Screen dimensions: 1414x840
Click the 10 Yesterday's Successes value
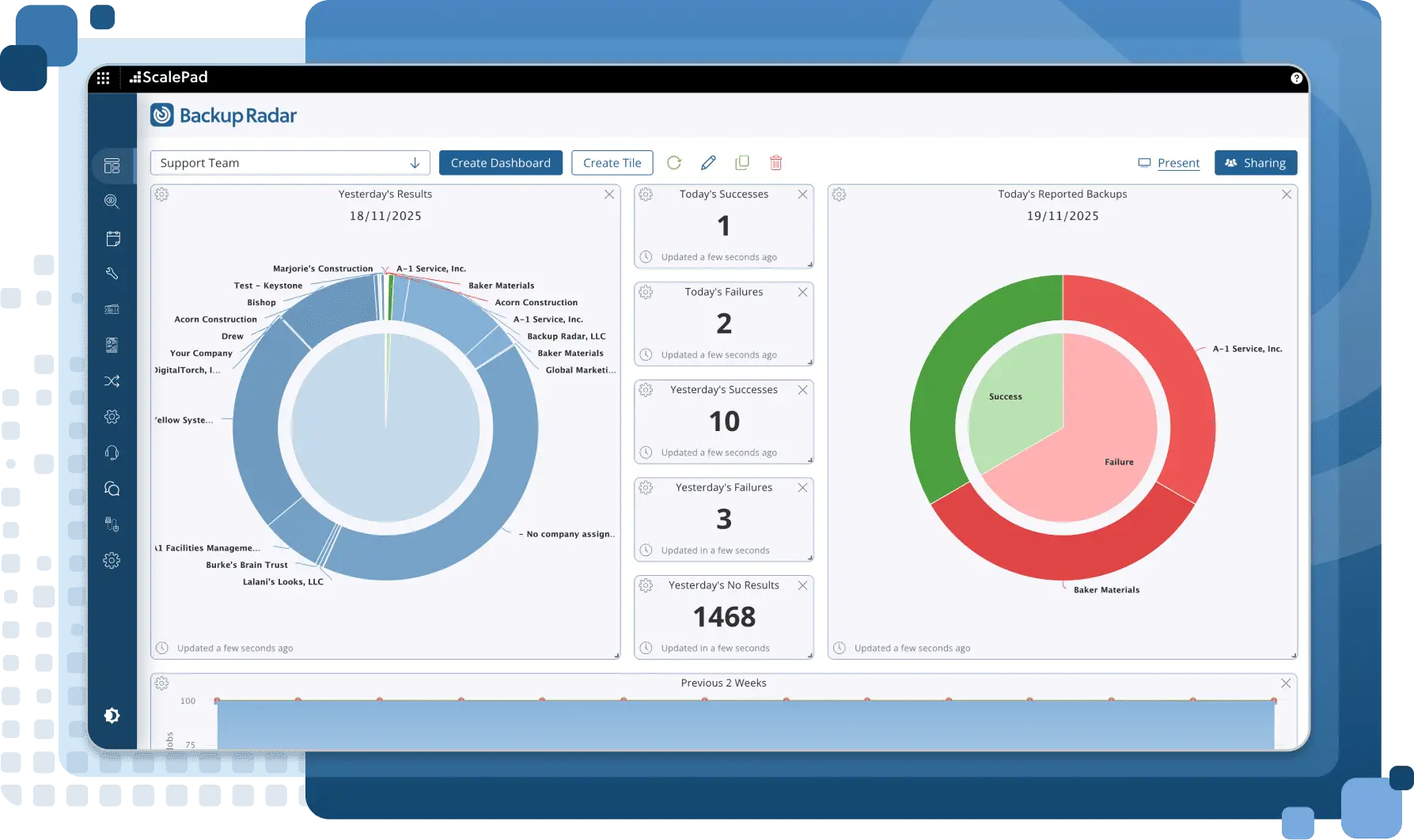pos(724,422)
